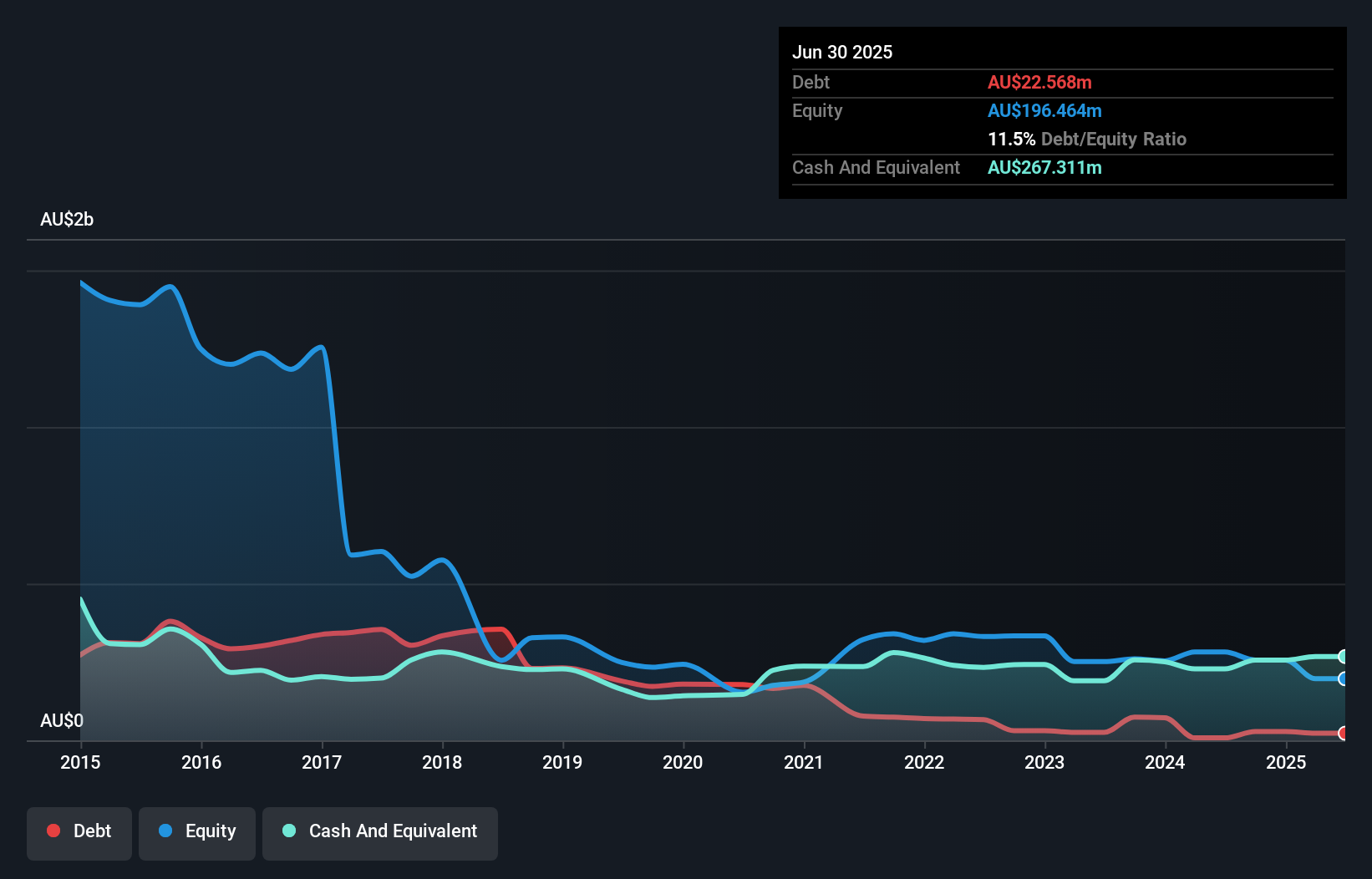Toggle the Cash And Equivalent series legend button
This screenshot has width=1372, height=879.
point(380,832)
